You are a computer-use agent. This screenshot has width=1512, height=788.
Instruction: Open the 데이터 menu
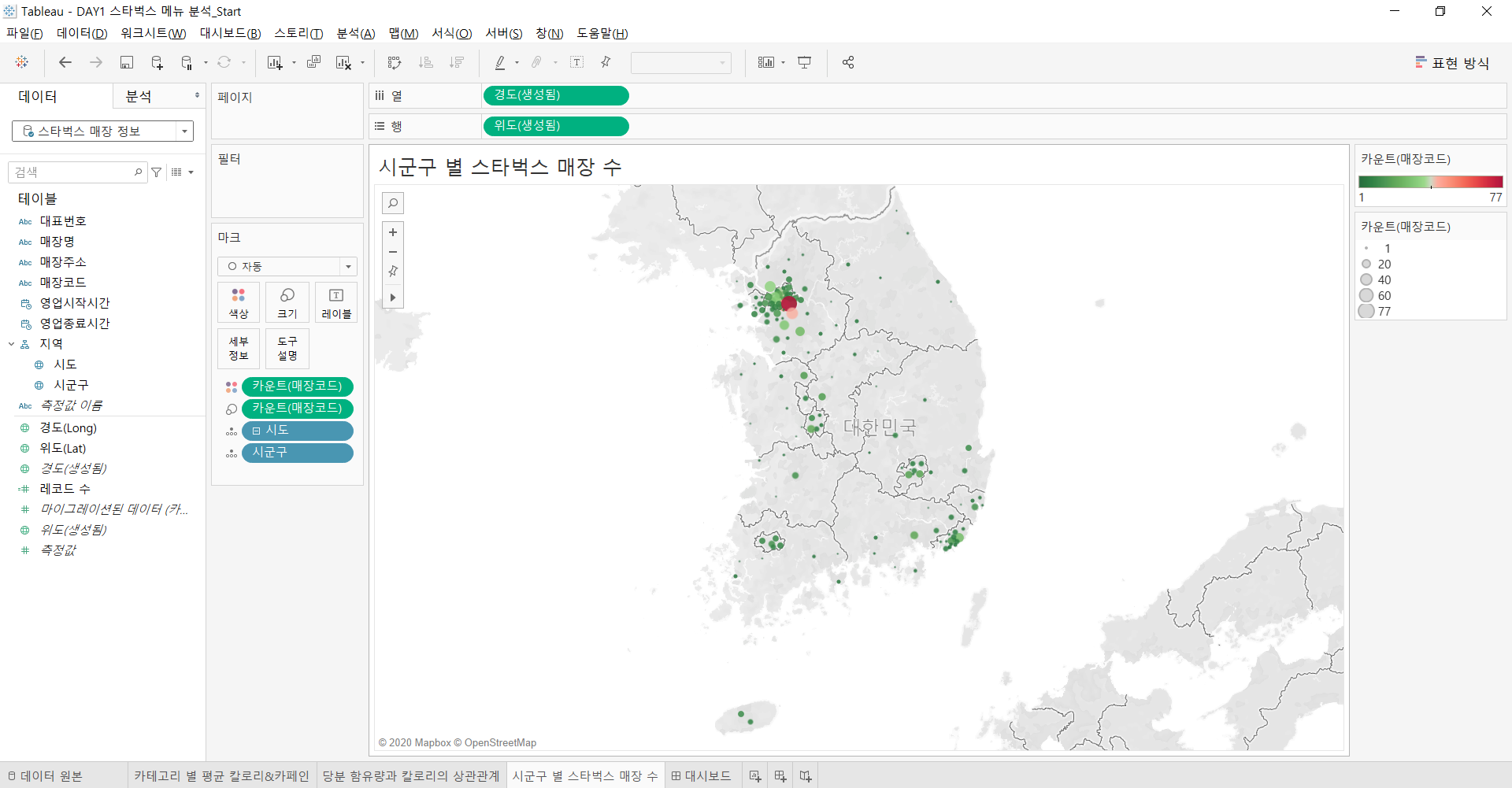(82, 33)
